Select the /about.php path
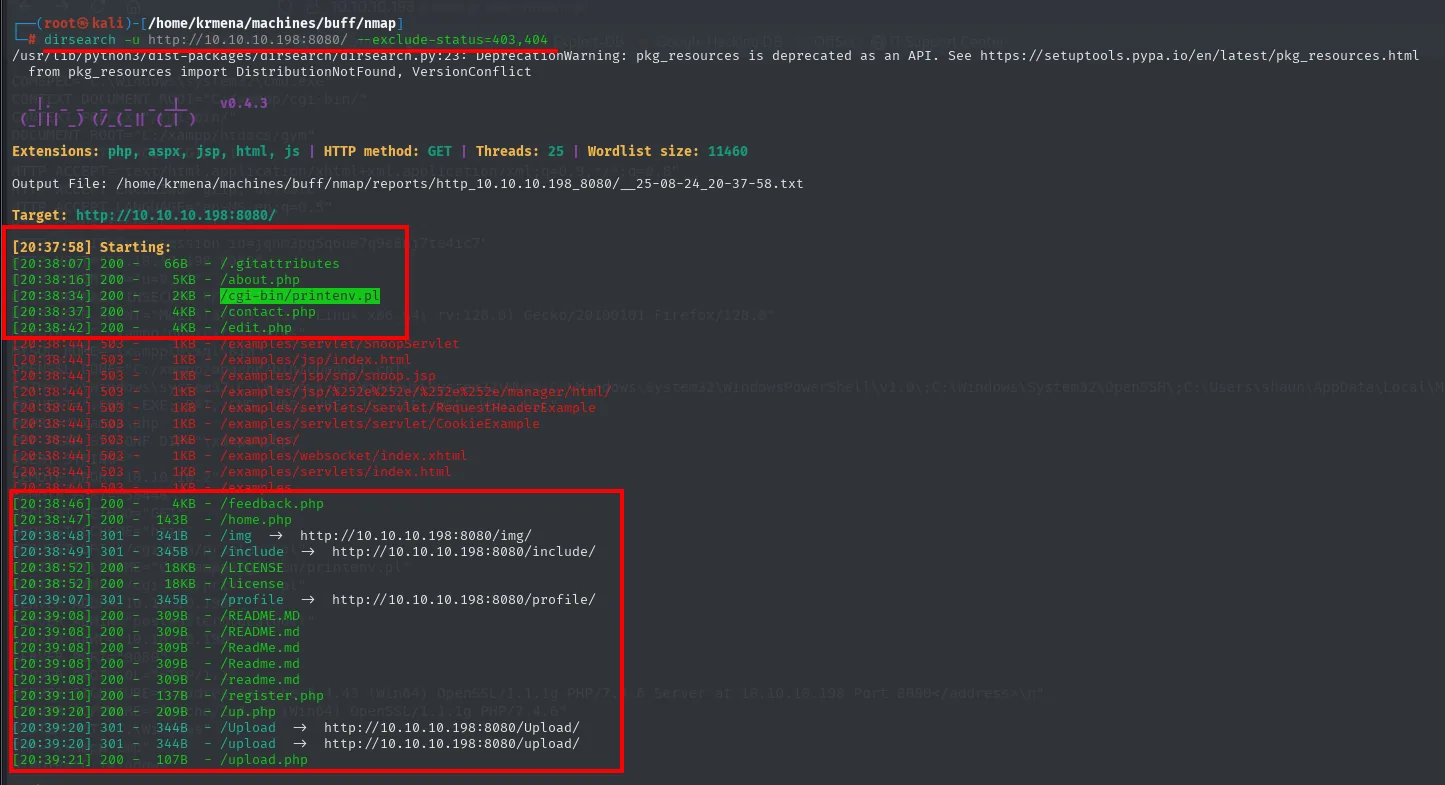Screen dimensions: 1445x785 (259, 280)
